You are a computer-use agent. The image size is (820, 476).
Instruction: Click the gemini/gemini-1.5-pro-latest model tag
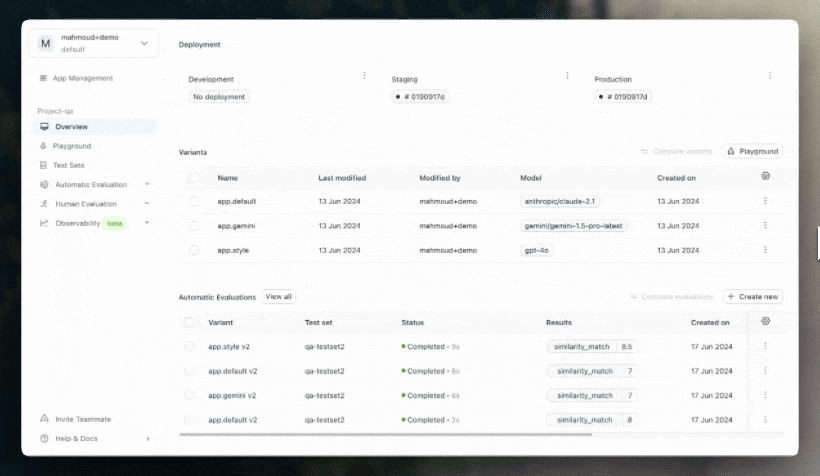pos(573,225)
